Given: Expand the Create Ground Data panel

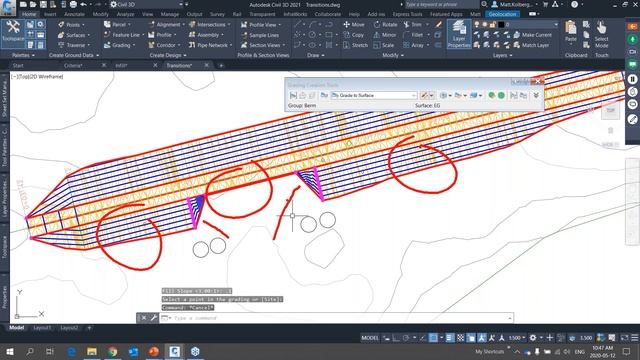Looking at the screenshot, I should (x=74, y=55).
